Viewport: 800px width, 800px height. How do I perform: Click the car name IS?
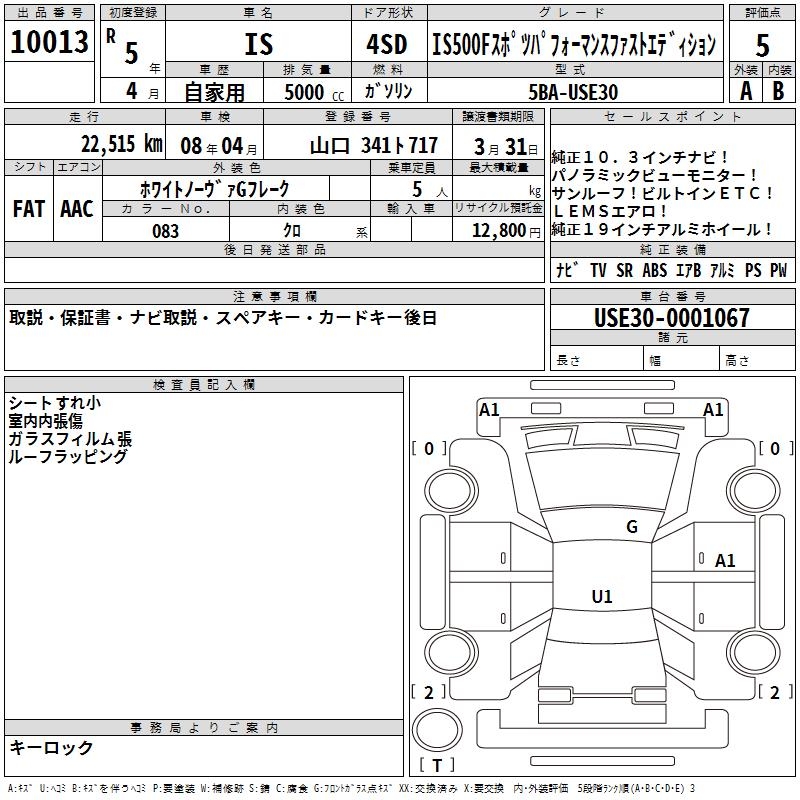coord(259,44)
